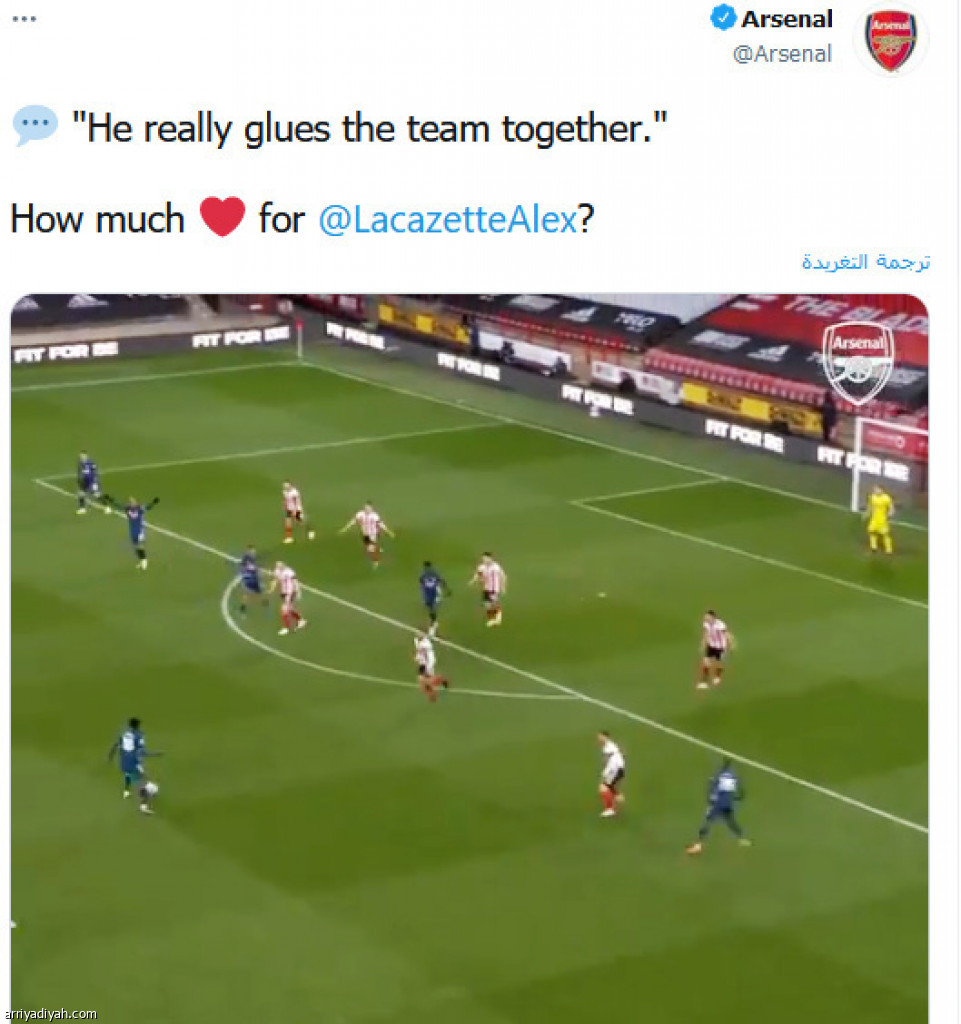Screen dimensions: 961x1024
Task: Click the blue verified badge icon
Action: click(723, 17)
